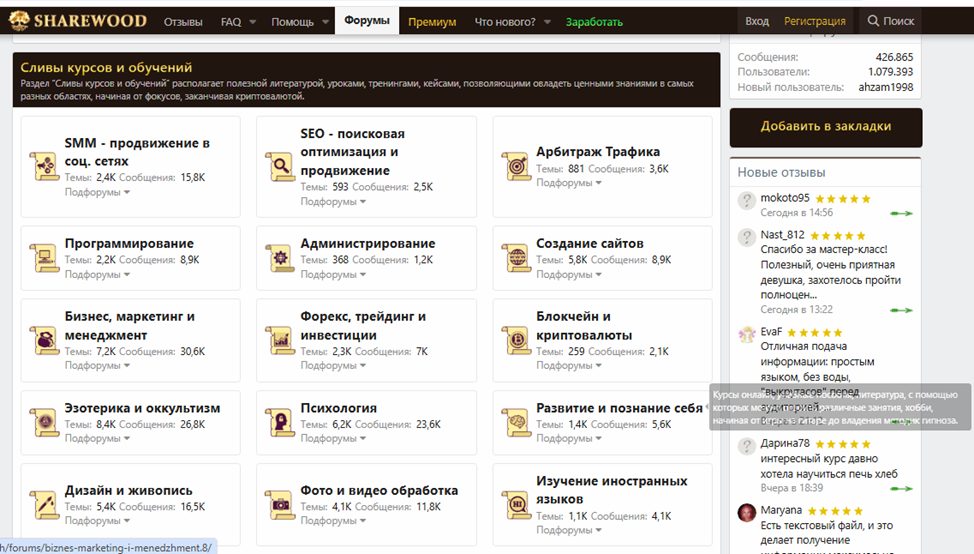
Task: Open Изучение иностранных языков forum
Action: 612,490
